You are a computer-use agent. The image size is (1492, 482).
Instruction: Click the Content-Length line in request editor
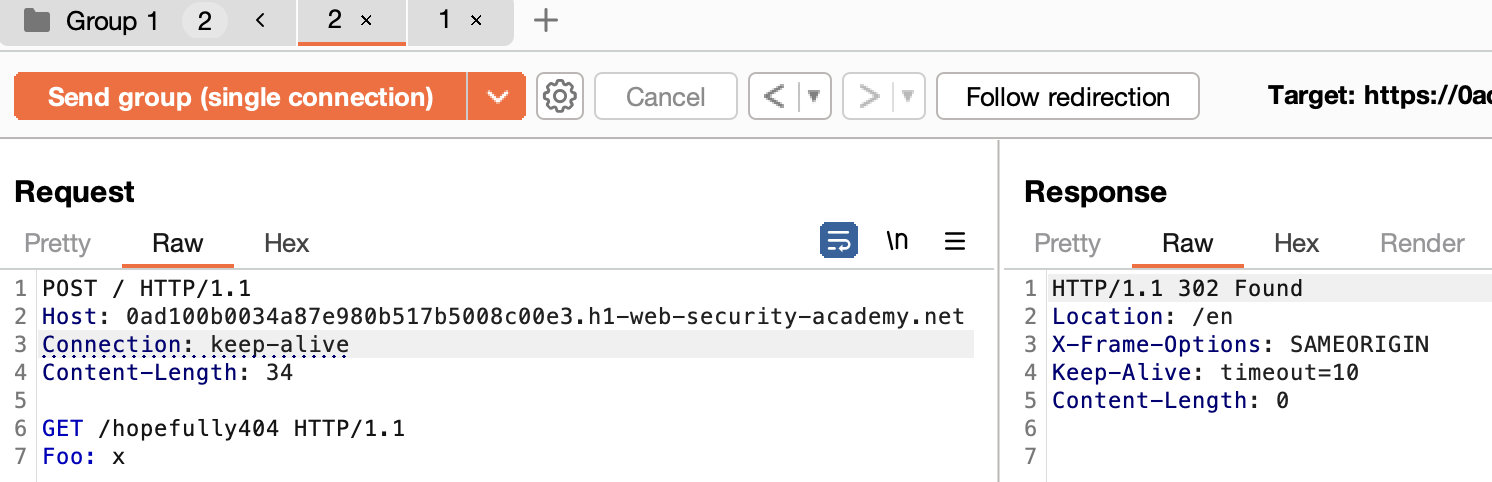pyautogui.click(x=167, y=373)
